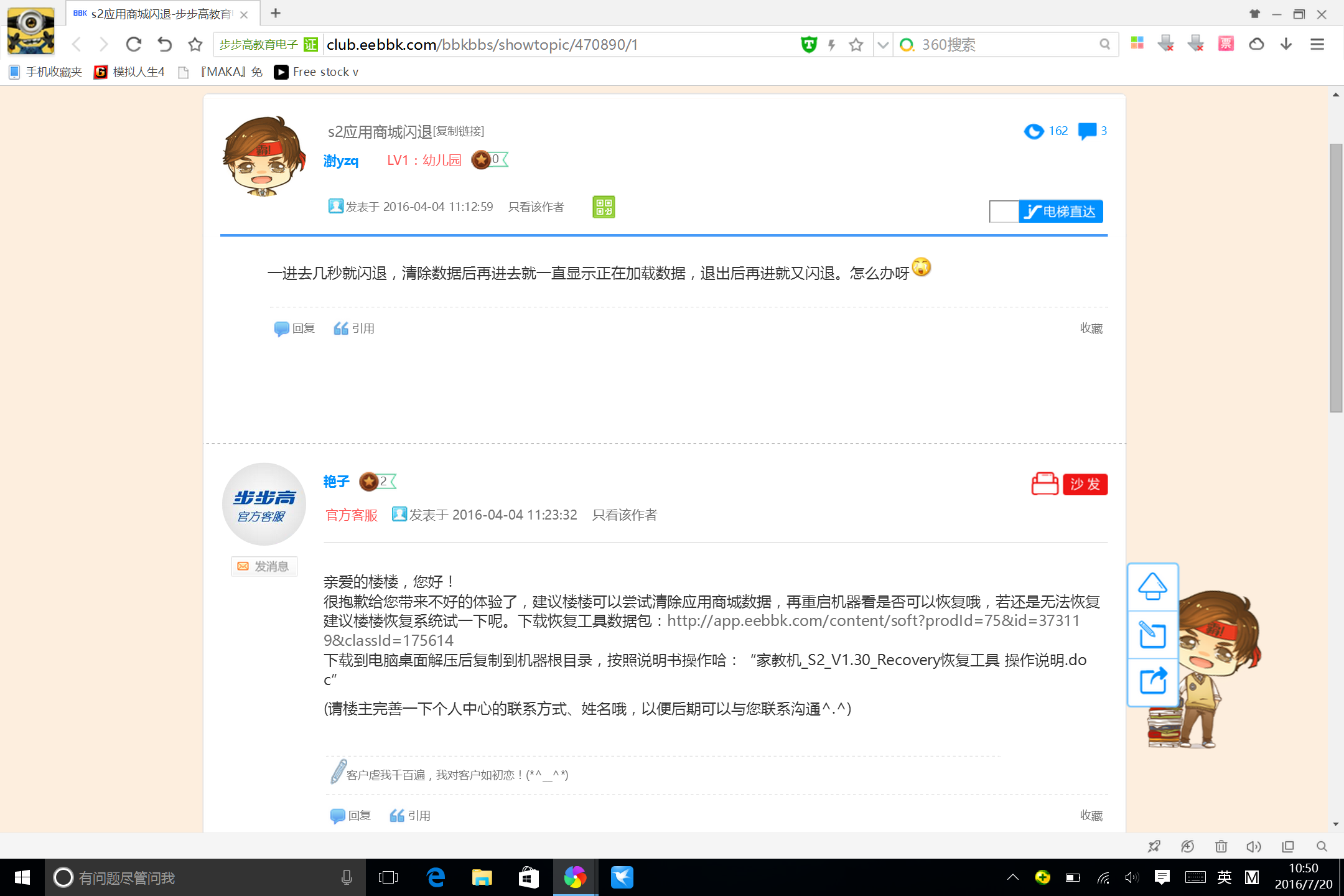Bookmark page with toolbar star icon

point(195,44)
